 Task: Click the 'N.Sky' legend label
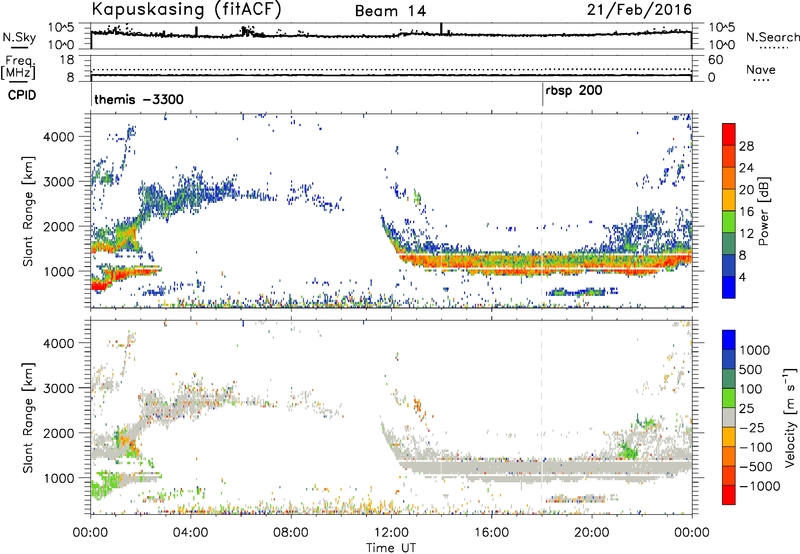[19, 37]
